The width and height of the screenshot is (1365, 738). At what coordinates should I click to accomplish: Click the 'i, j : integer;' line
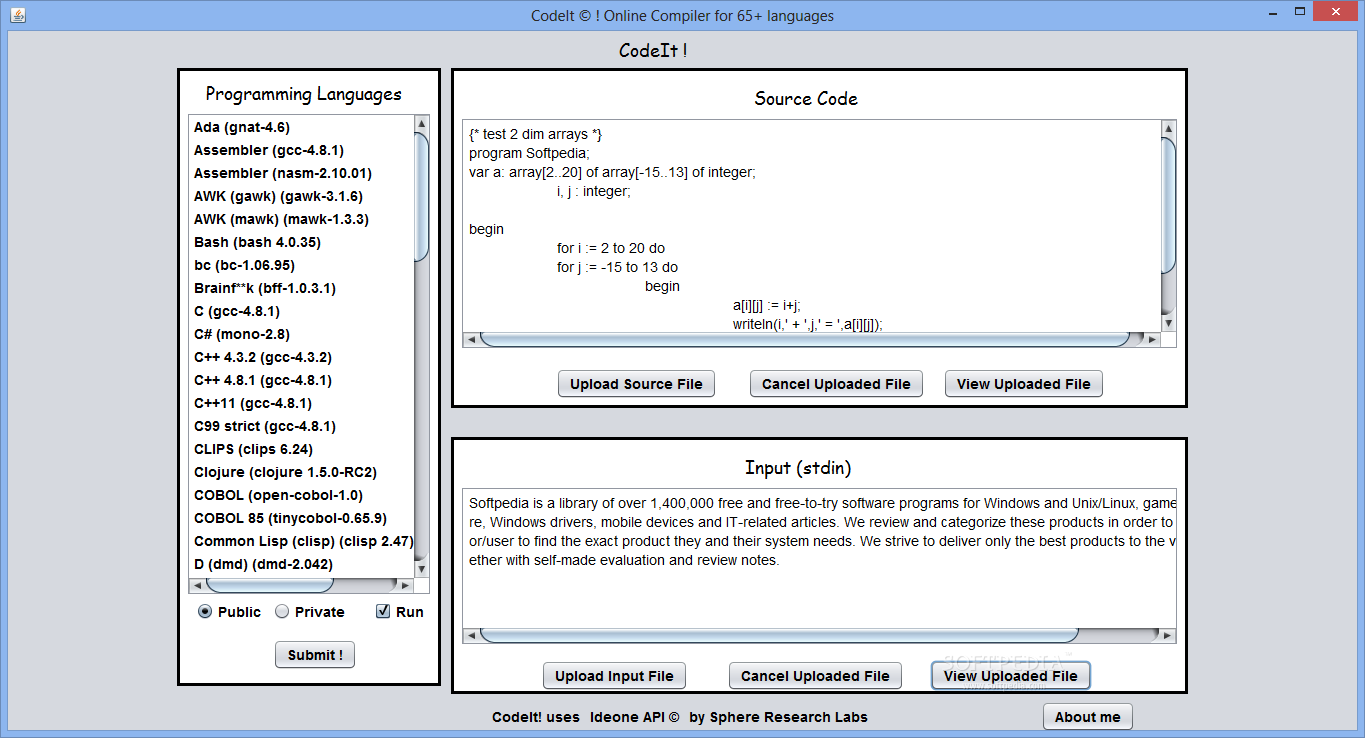pos(594,191)
